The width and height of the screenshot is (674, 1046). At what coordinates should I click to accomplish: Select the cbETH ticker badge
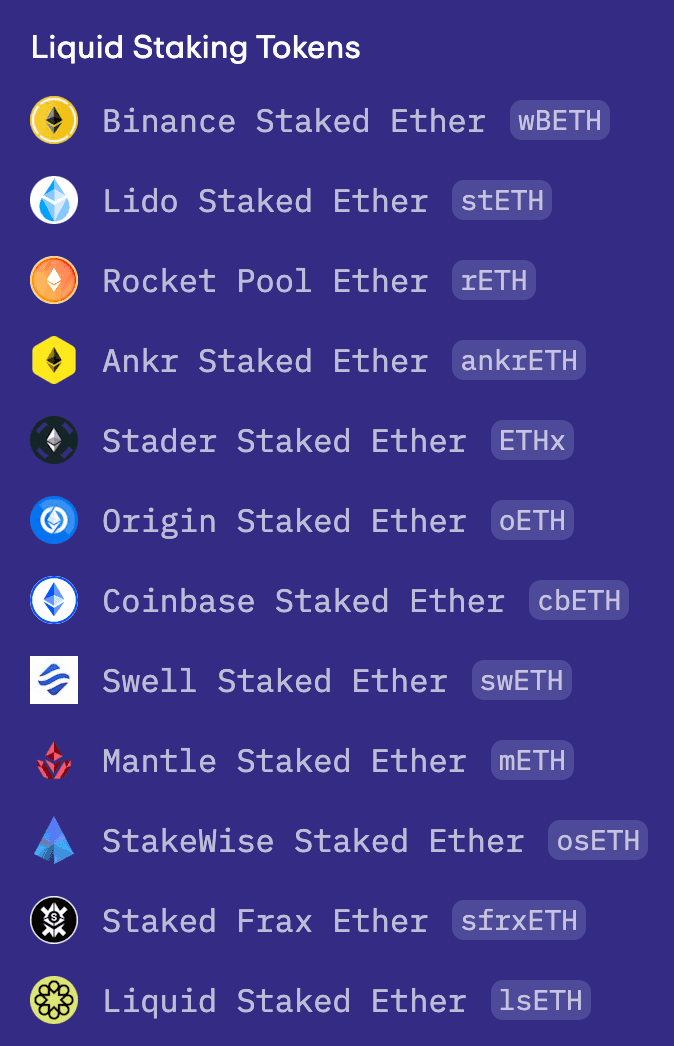click(579, 601)
